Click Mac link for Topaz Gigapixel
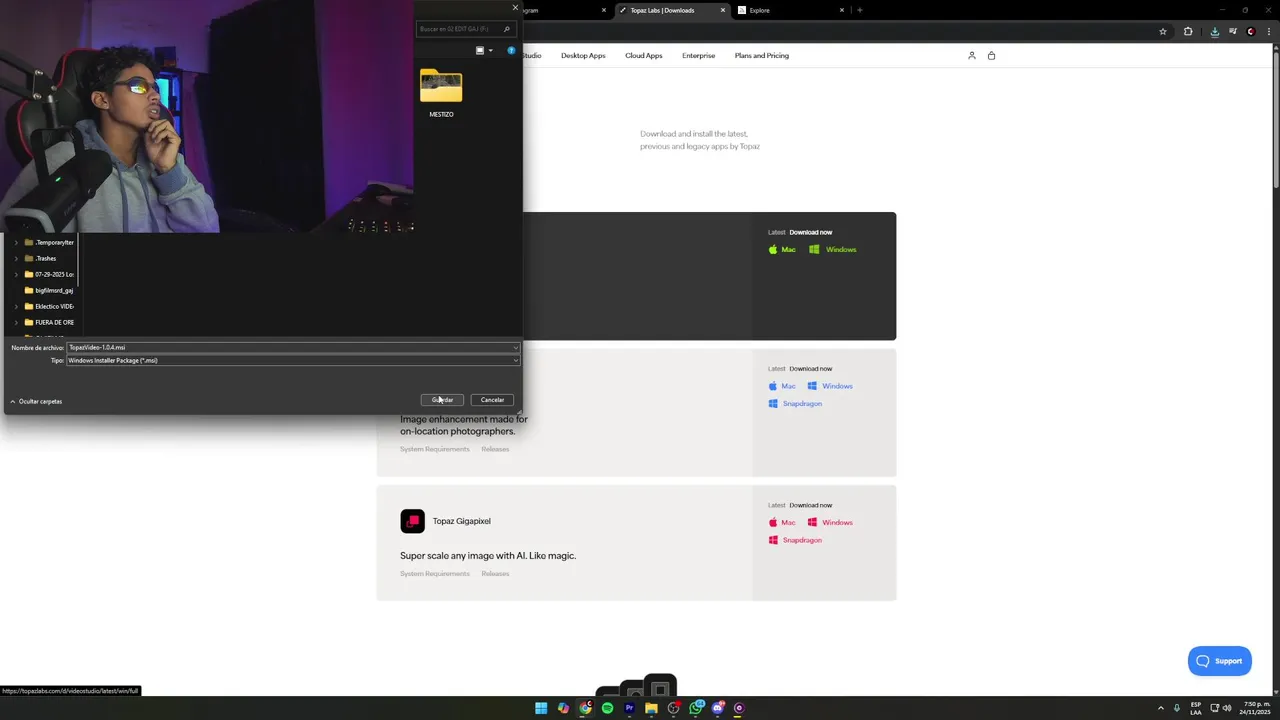The height and width of the screenshot is (720, 1280). (x=782, y=522)
